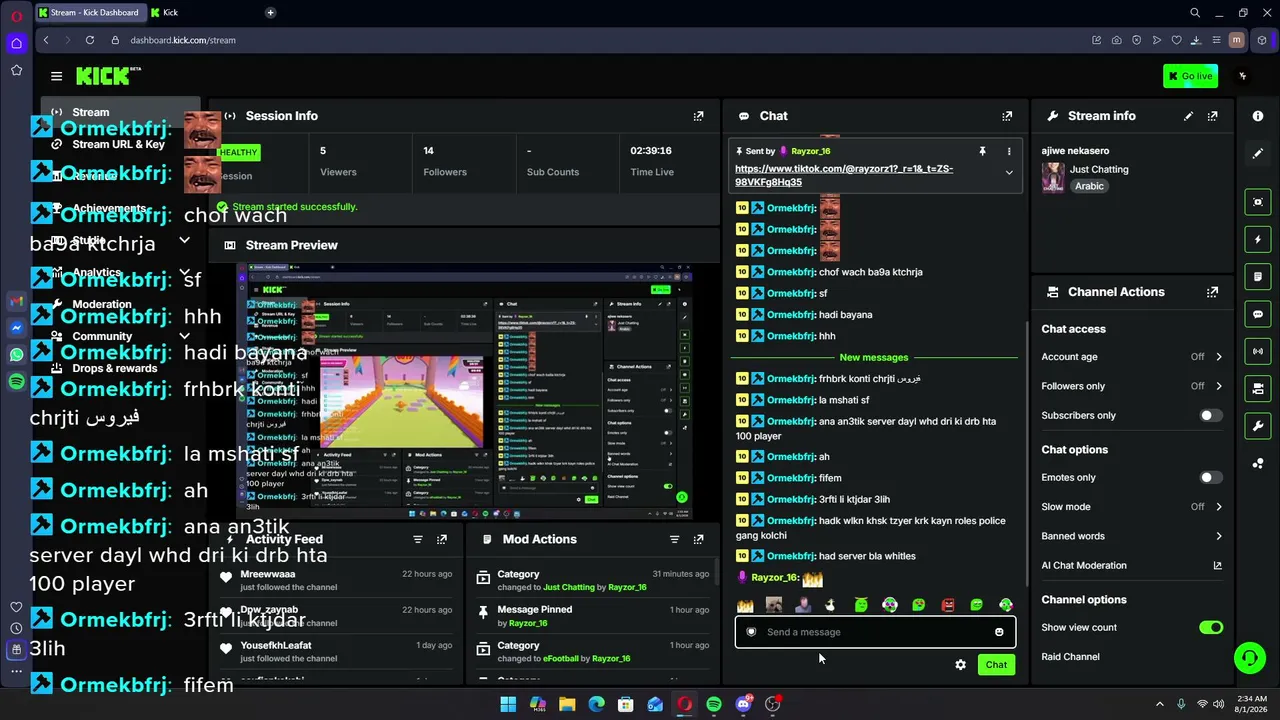
Task: Jump to New messages in chat
Action: coord(874,357)
